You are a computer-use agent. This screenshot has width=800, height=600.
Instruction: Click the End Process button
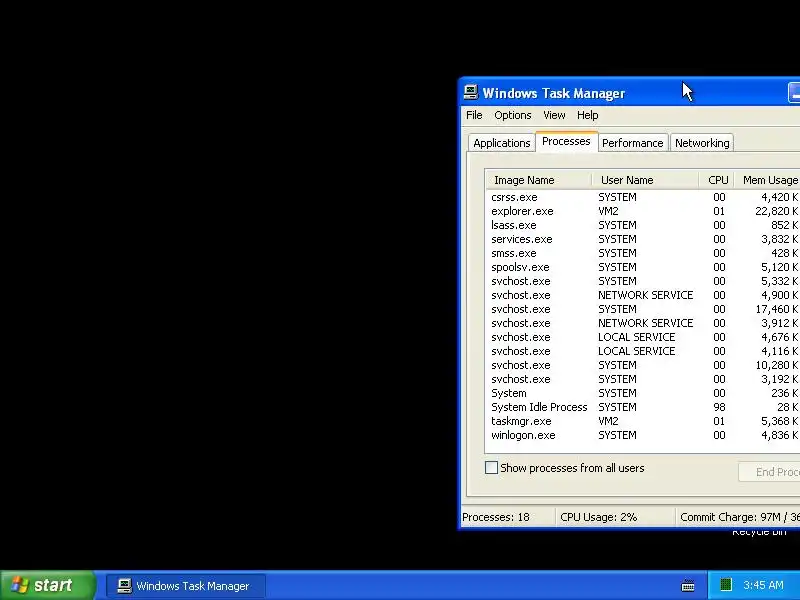point(769,472)
